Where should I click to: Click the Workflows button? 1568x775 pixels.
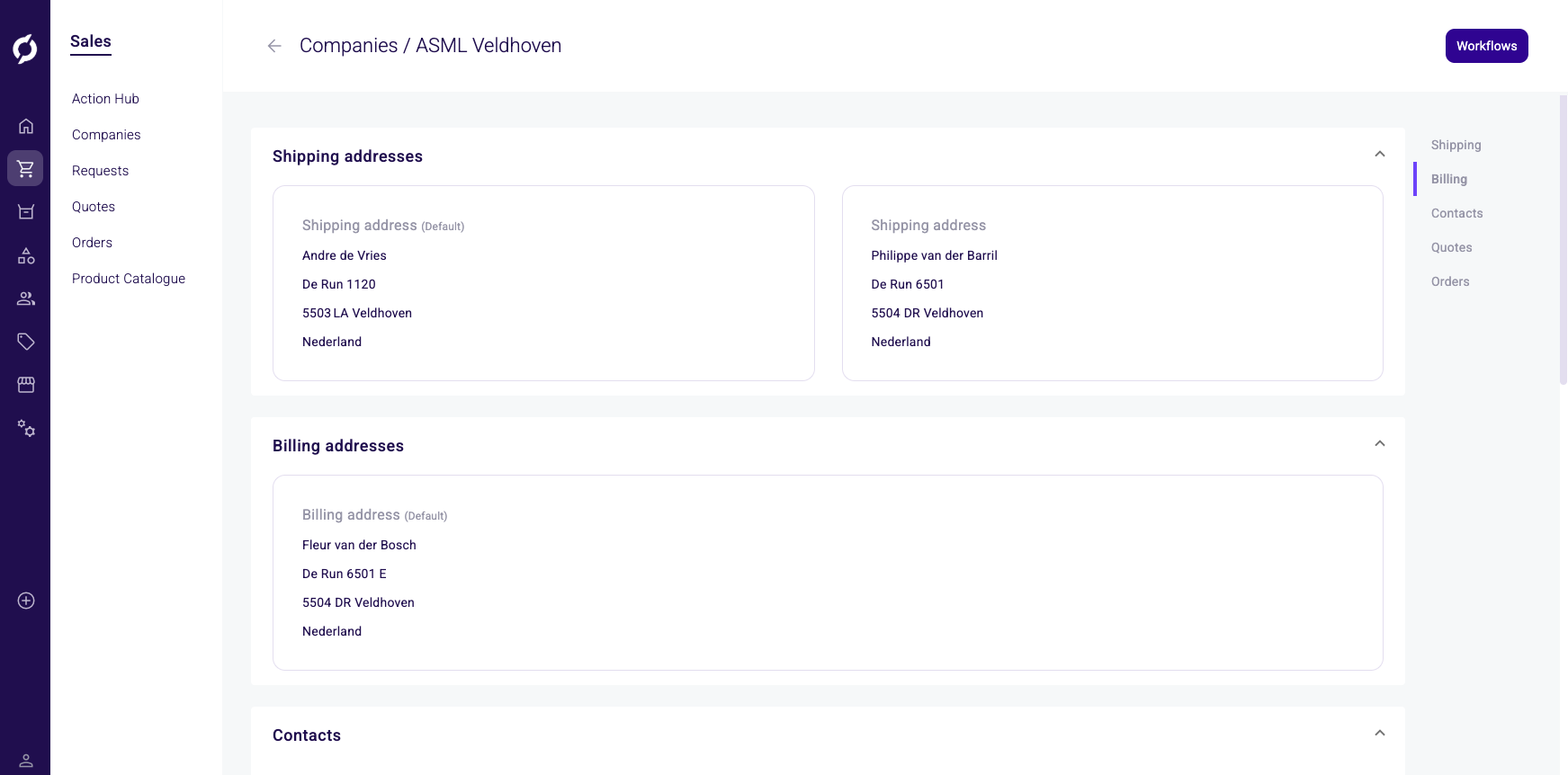point(1486,46)
